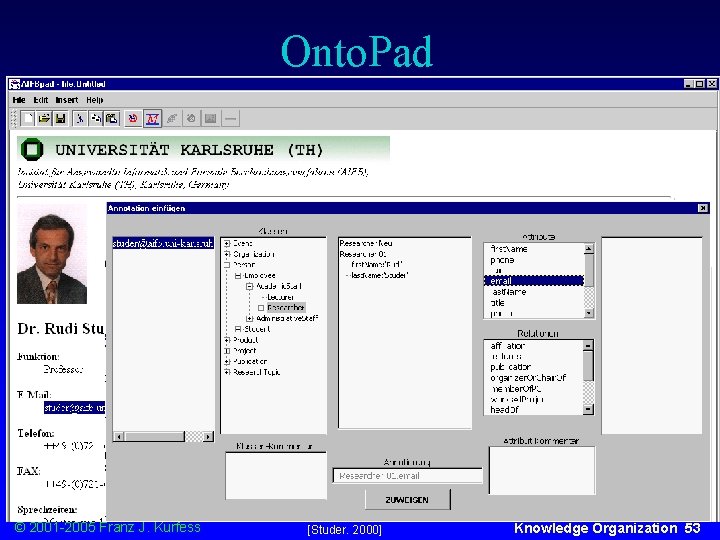Expand the Organisation class node
This screenshot has height=540, width=720.
click(227, 254)
